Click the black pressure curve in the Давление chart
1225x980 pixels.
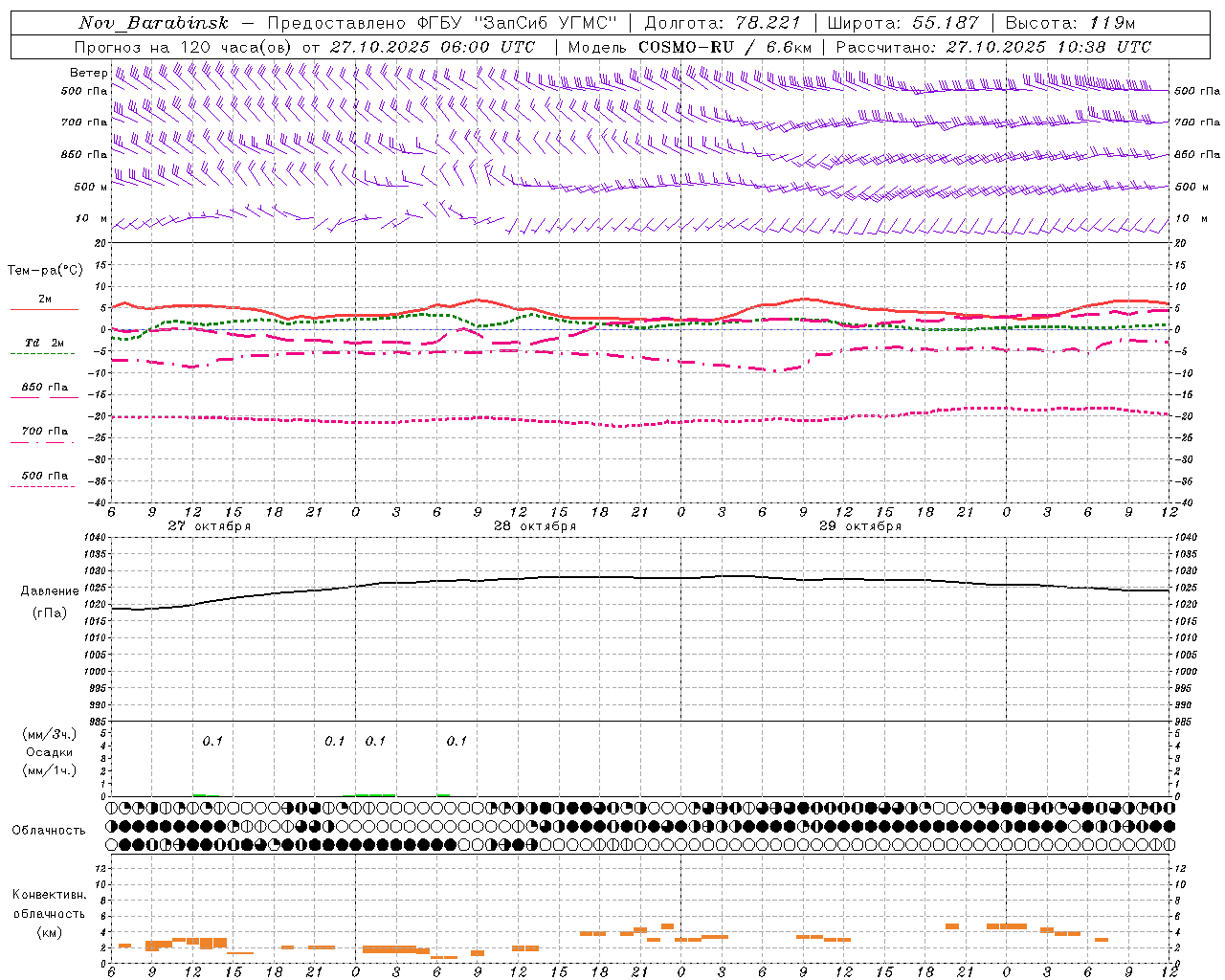tap(641, 577)
